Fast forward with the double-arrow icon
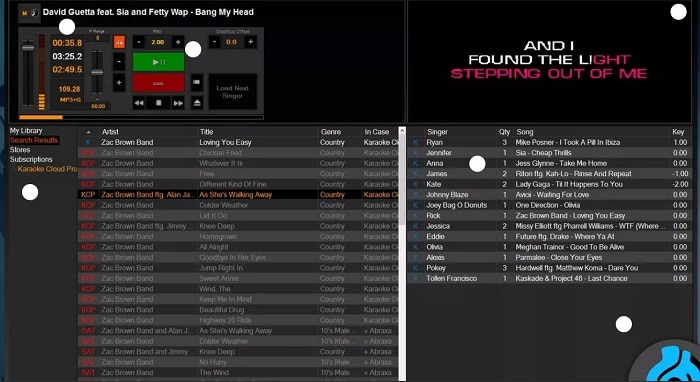Viewport: 700px width, 382px height. point(178,103)
